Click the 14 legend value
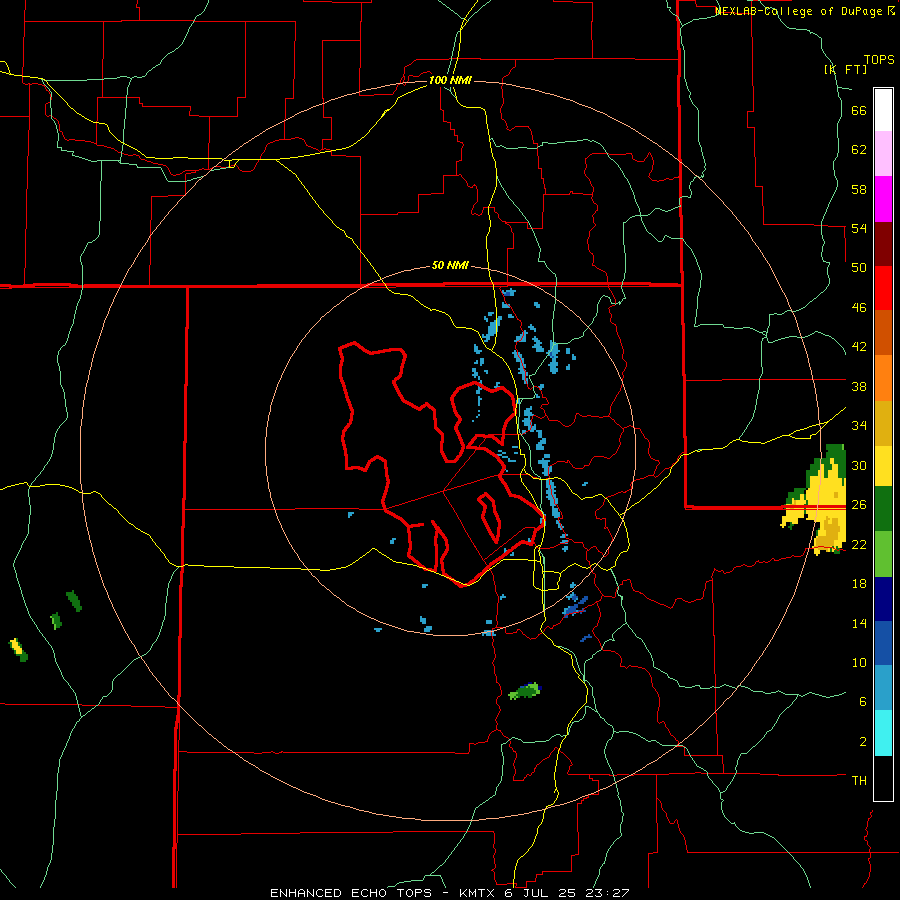Screen dimensions: 900x900 point(859,623)
